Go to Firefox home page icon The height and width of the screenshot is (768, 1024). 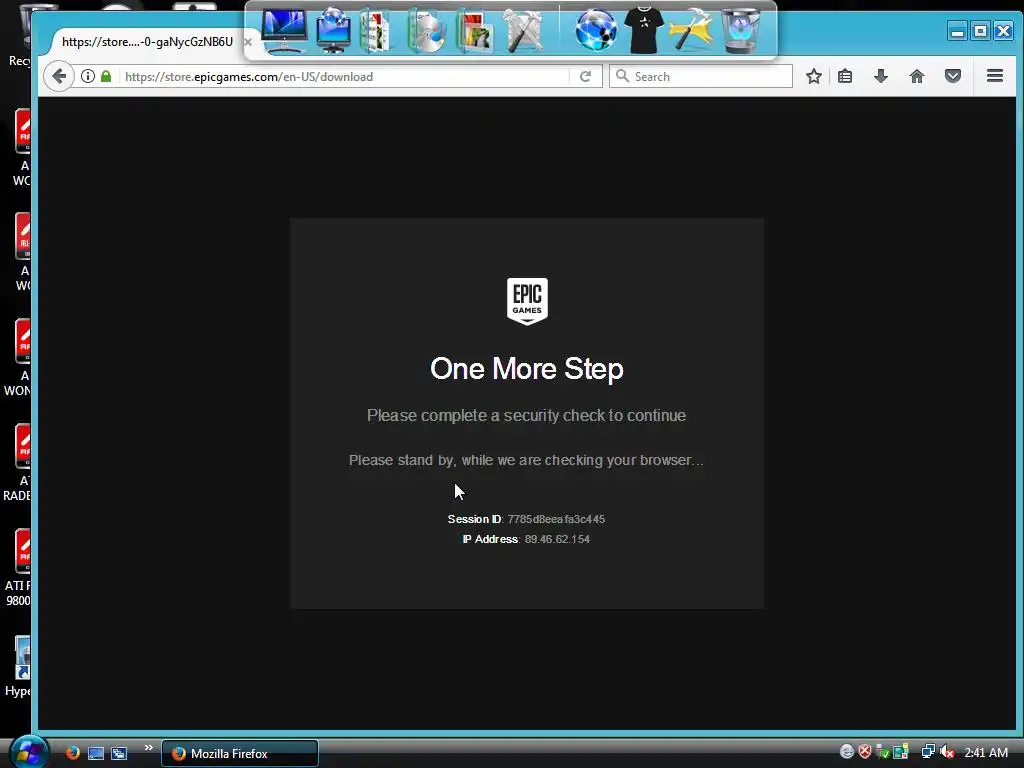point(917,76)
